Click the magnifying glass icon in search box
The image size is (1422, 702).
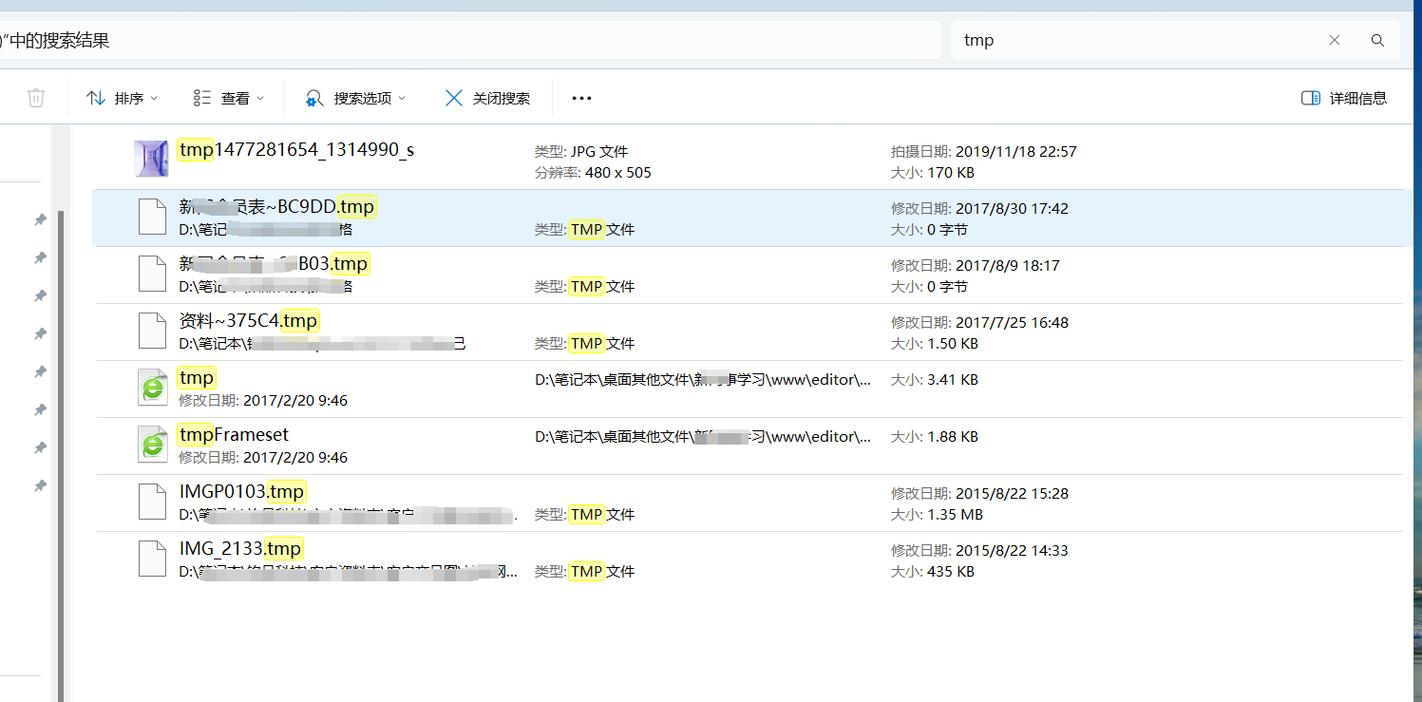tap(1378, 40)
